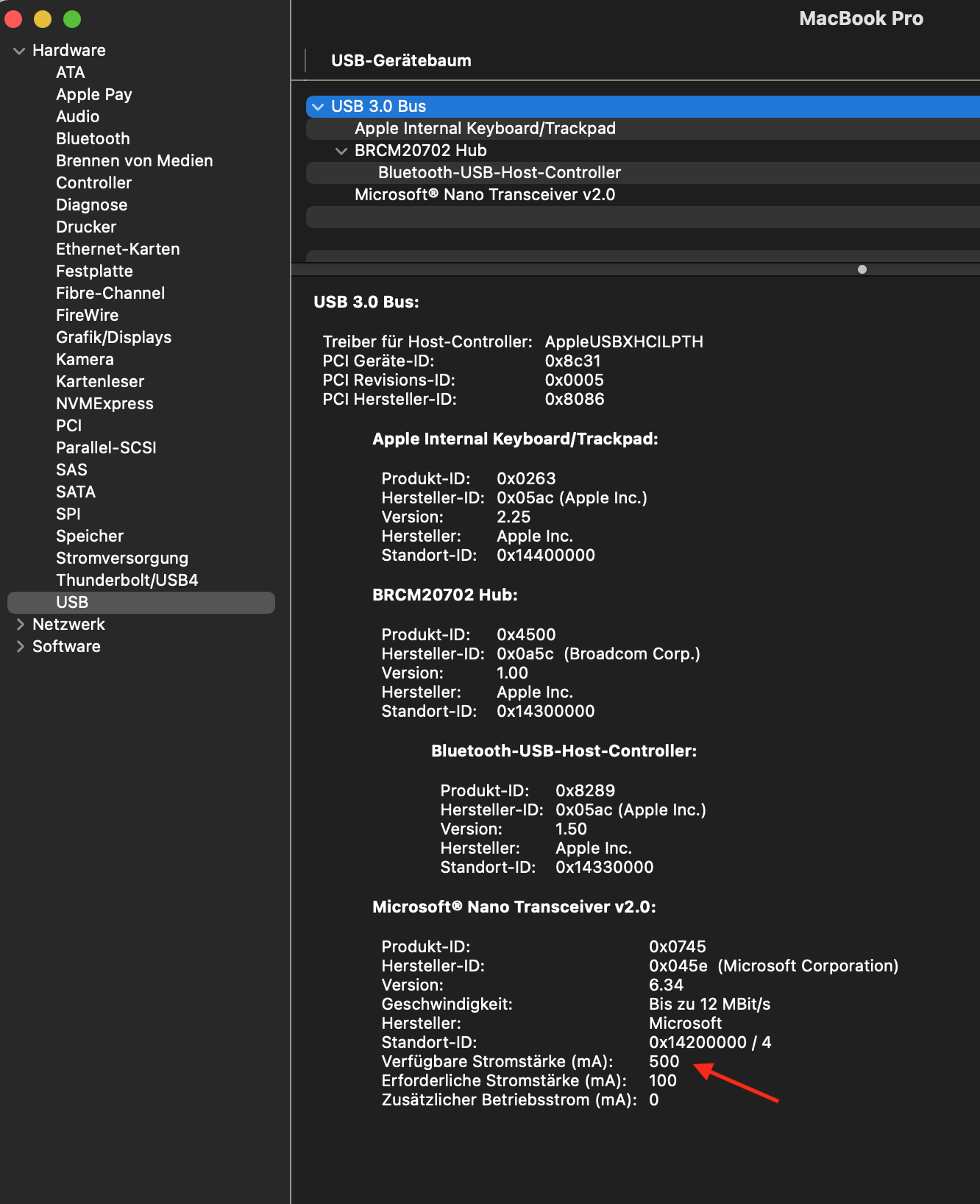Screen dimensions: 980x1204
Task: Select Stromversorgung in the sidebar
Action: (x=122, y=559)
